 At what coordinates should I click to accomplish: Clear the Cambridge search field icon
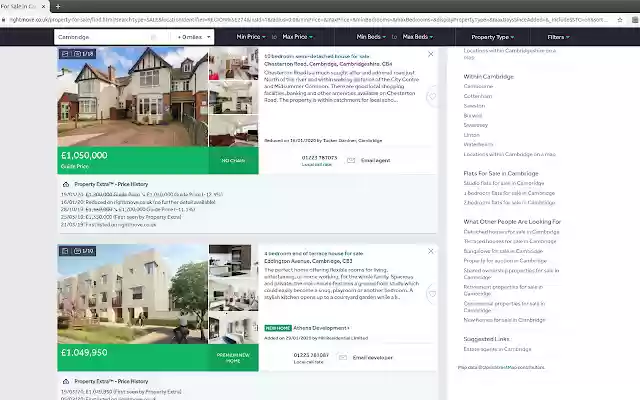pos(153,37)
